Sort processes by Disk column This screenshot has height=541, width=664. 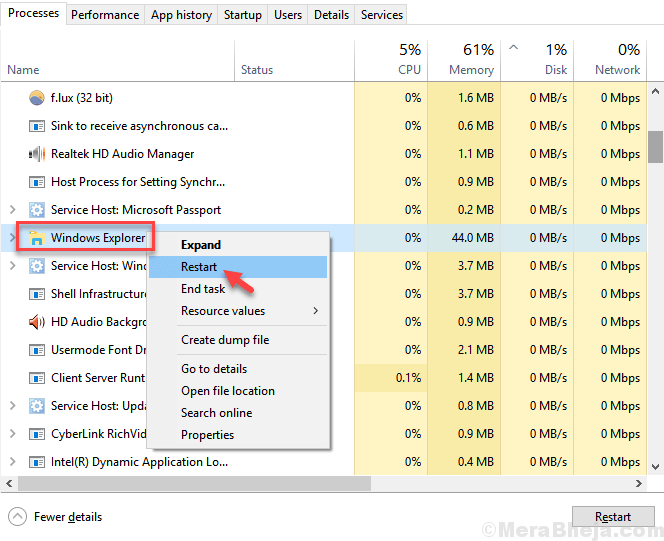coord(537,61)
